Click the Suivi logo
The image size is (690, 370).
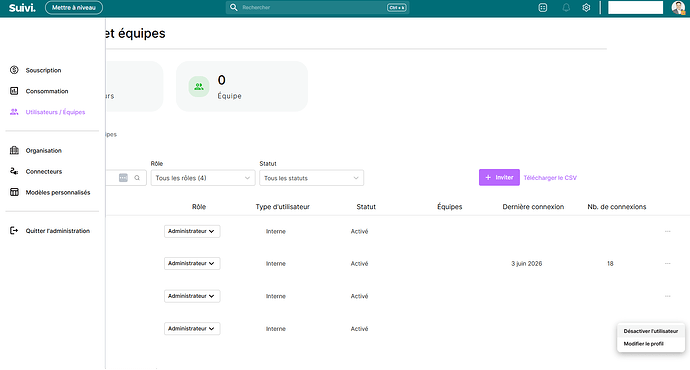(x=22, y=7)
